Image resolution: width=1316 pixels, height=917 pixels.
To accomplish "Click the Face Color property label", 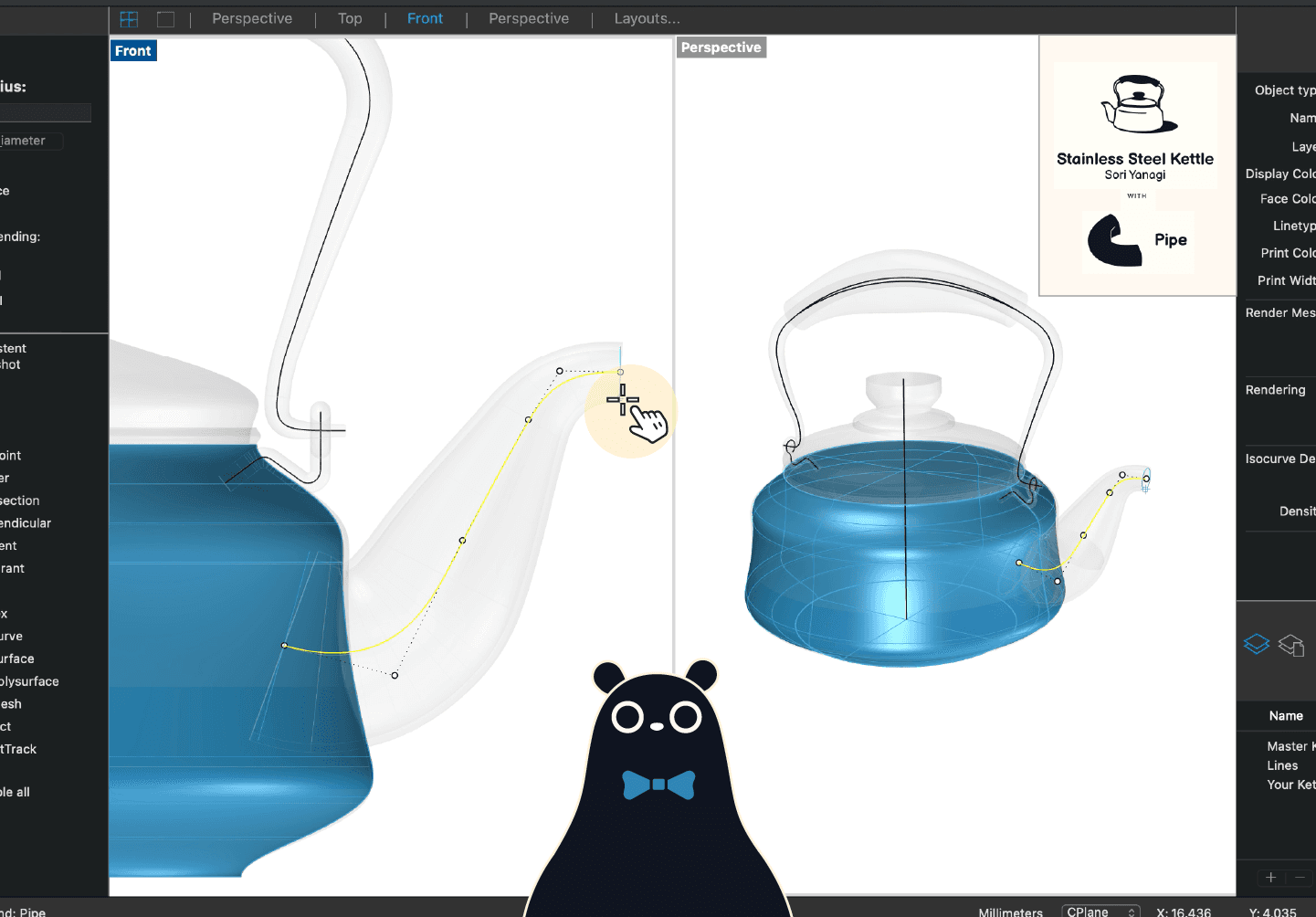I will tap(1288, 198).
